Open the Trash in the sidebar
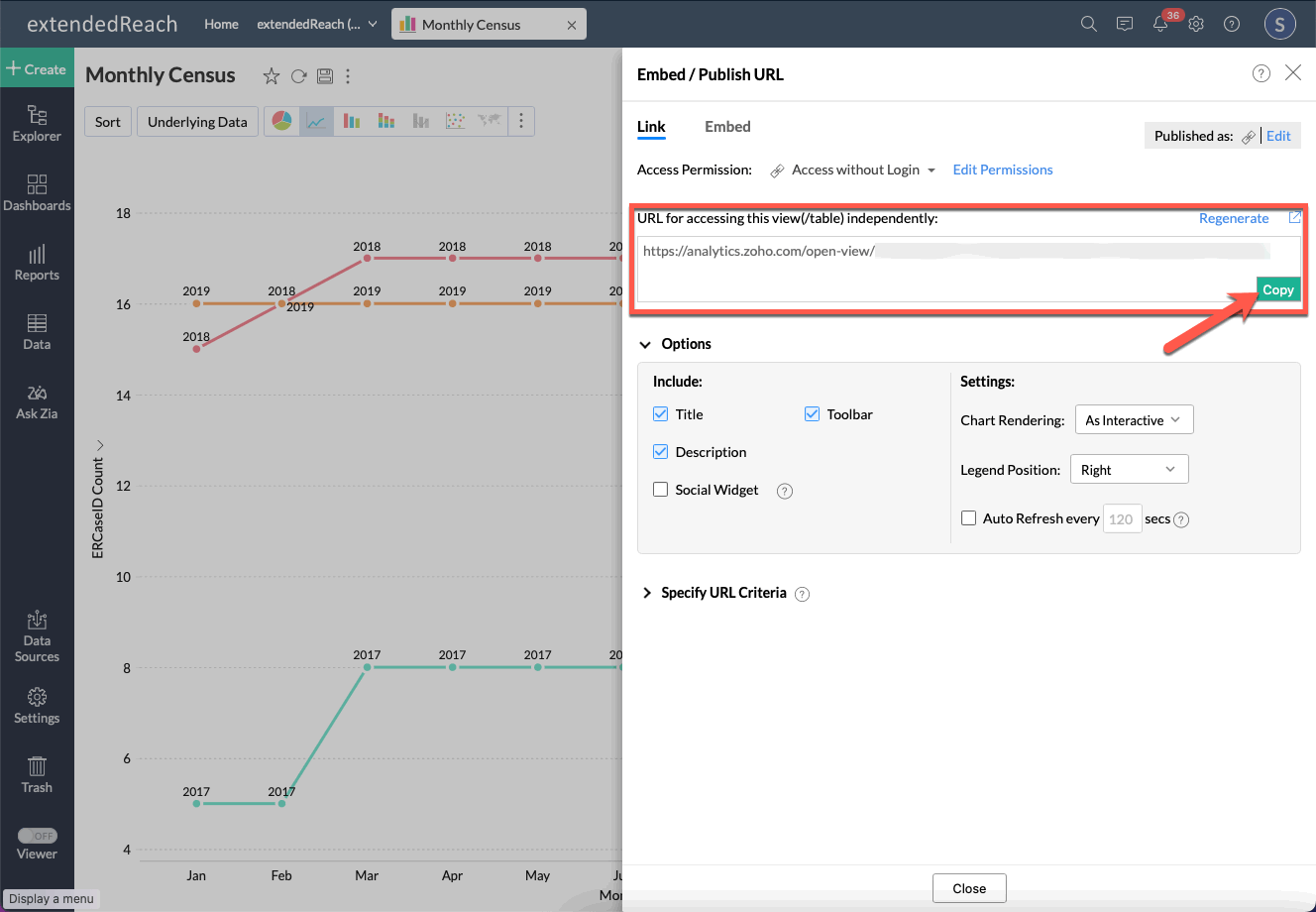1316x912 pixels. click(x=37, y=775)
